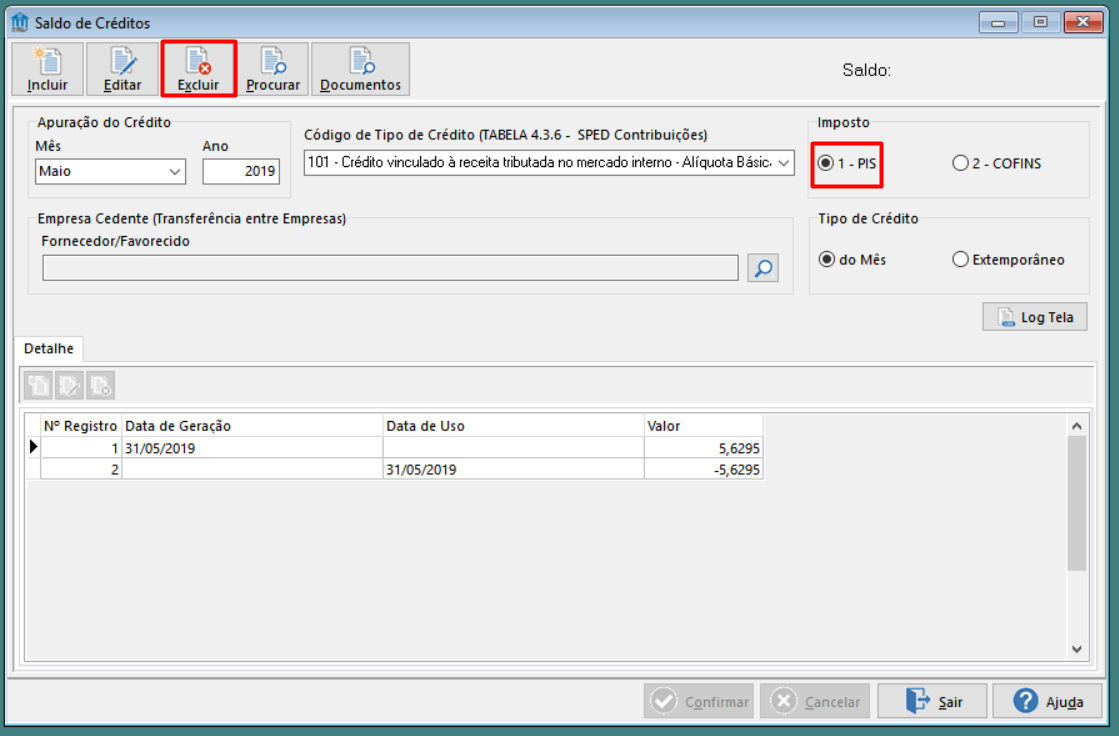Image resolution: width=1119 pixels, height=736 pixels.
Task: Click scrollbar up arrow in detail grid
Action: tap(1077, 426)
